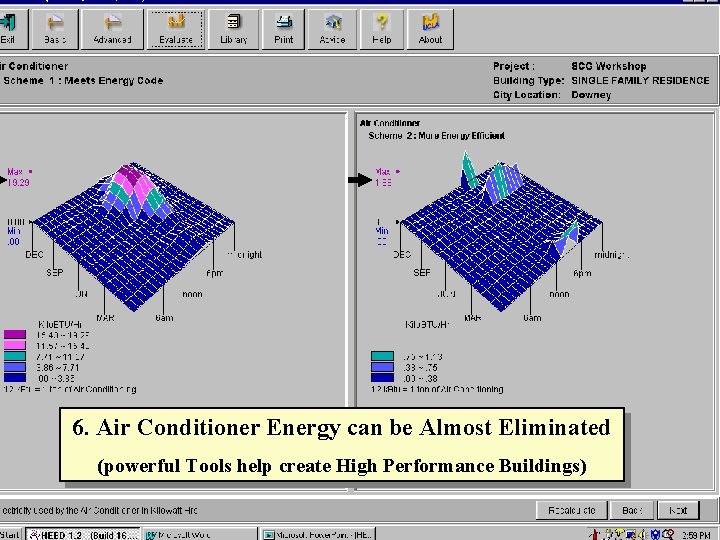
Task: Open the Basic design screens
Action: (x=55, y=29)
